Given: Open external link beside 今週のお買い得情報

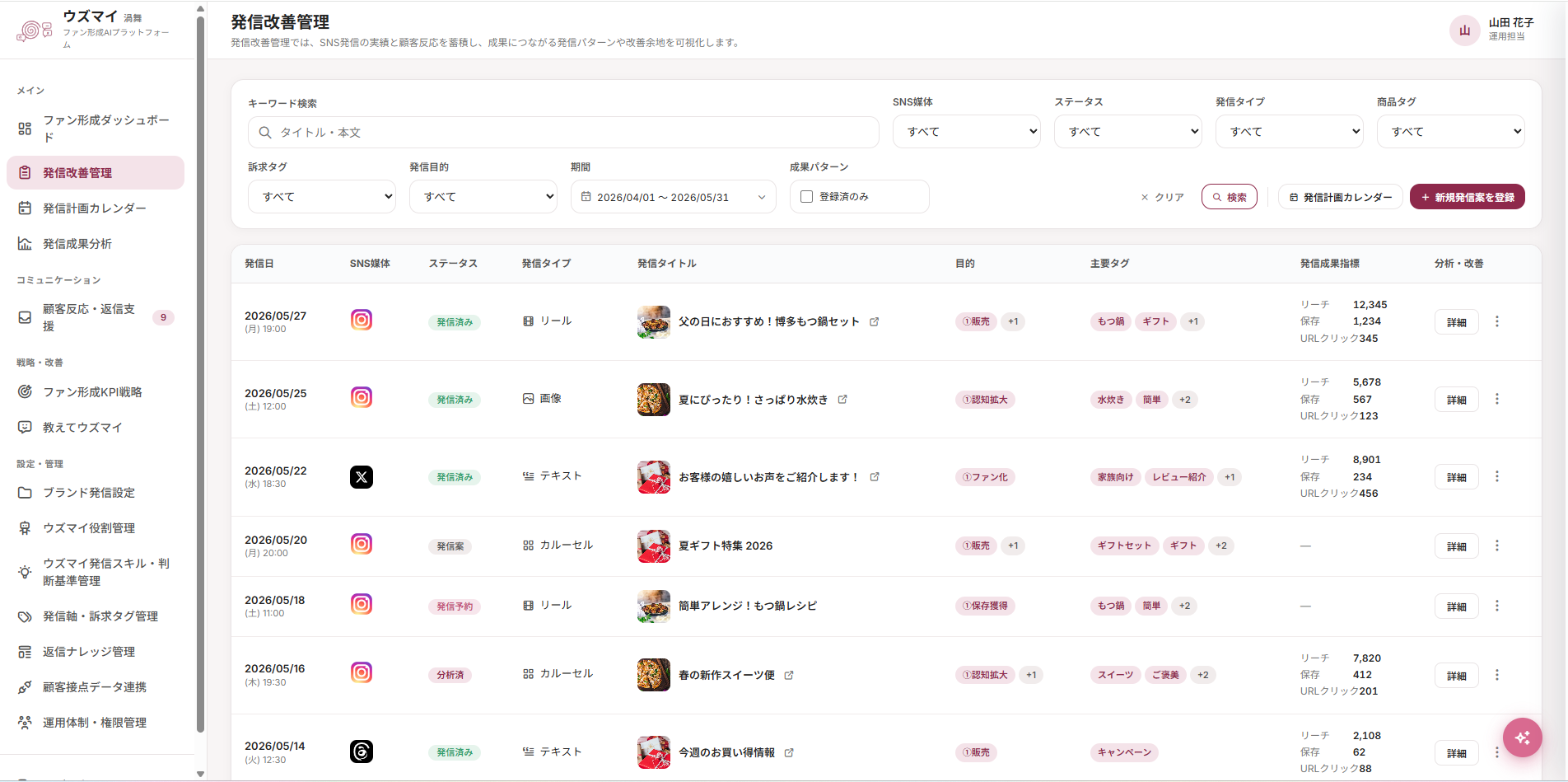Looking at the screenshot, I should pyautogui.click(x=789, y=752).
